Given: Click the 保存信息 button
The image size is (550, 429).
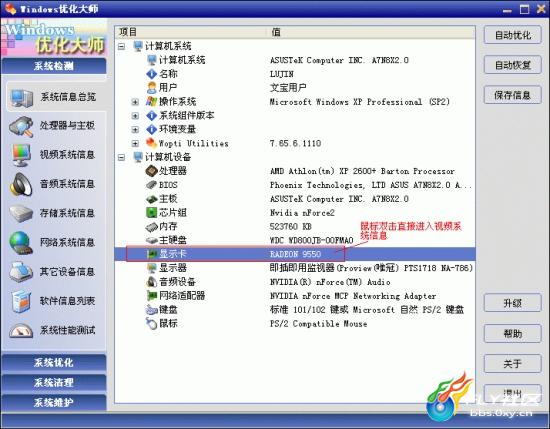Looking at the screenshot, I should point(512,95).
